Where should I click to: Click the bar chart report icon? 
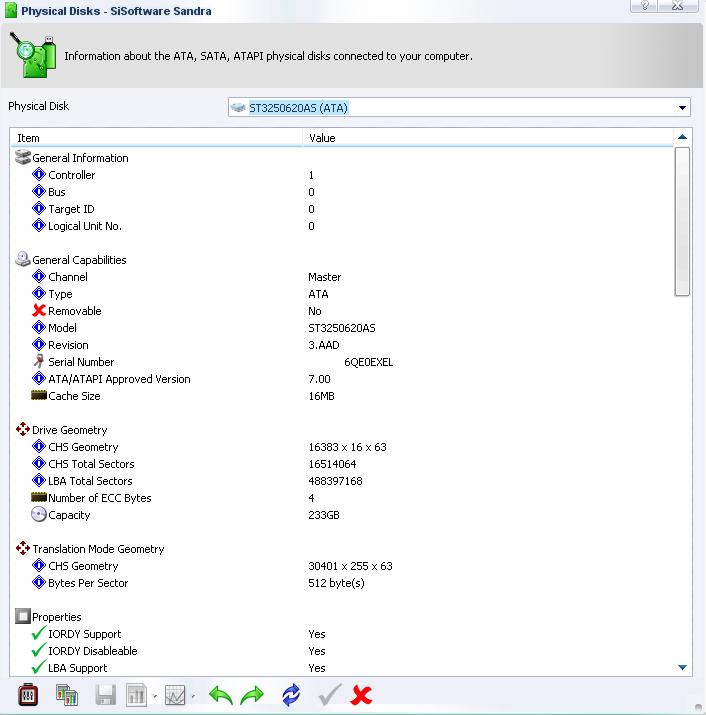(136, 695)
